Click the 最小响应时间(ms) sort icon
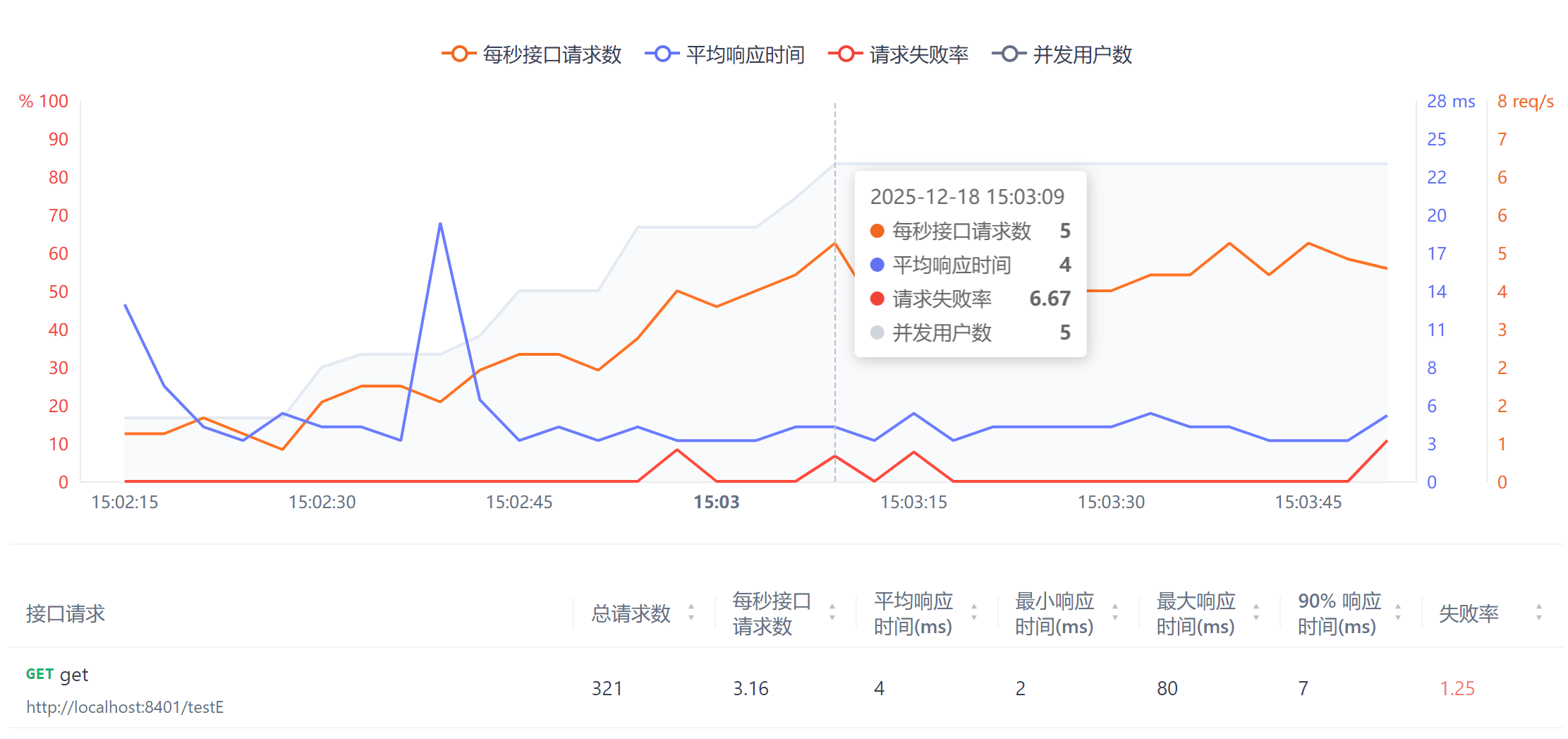 tap(1115, 613)
